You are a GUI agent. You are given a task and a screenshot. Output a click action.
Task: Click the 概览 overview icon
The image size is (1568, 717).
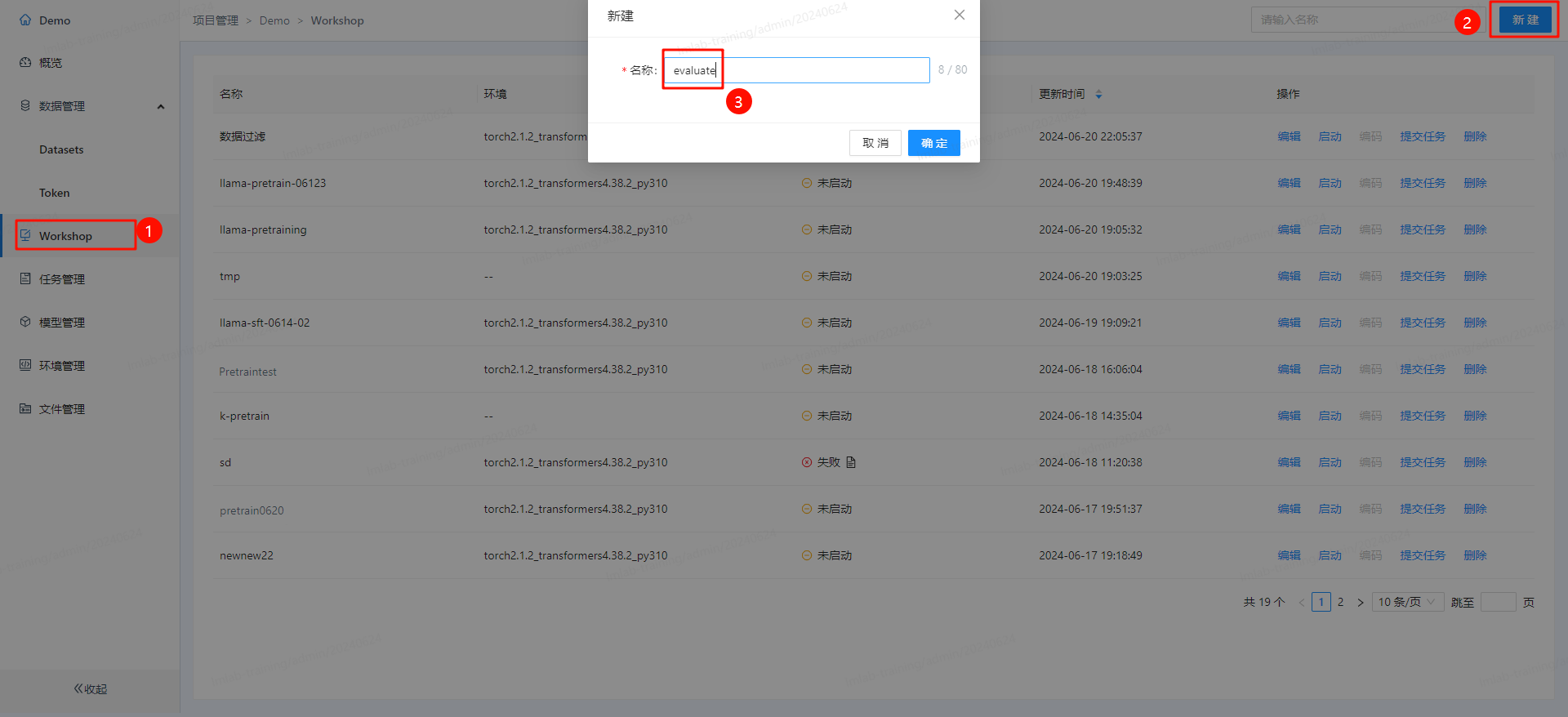[x=25, y=62]
